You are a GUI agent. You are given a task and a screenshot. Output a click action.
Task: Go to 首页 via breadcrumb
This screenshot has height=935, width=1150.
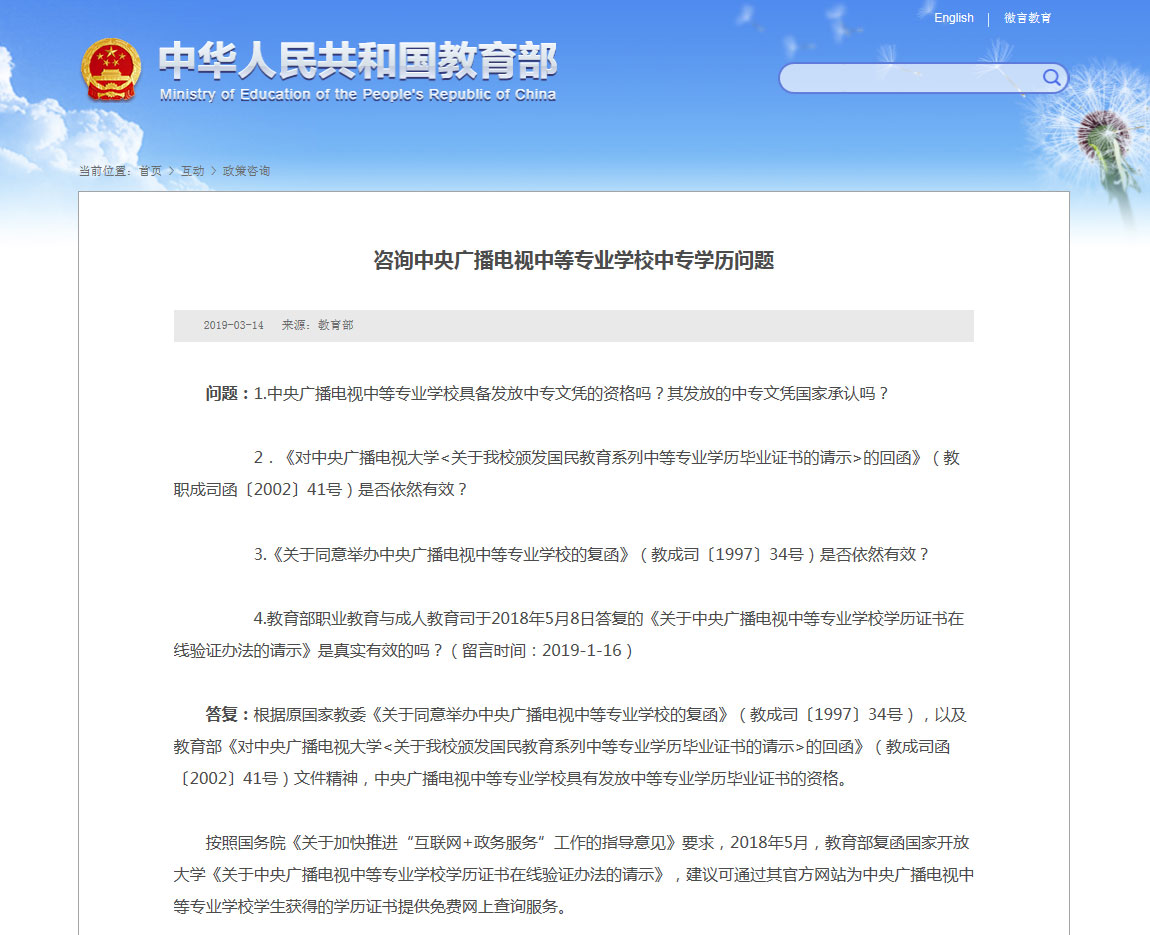click(x=151, y=171)
